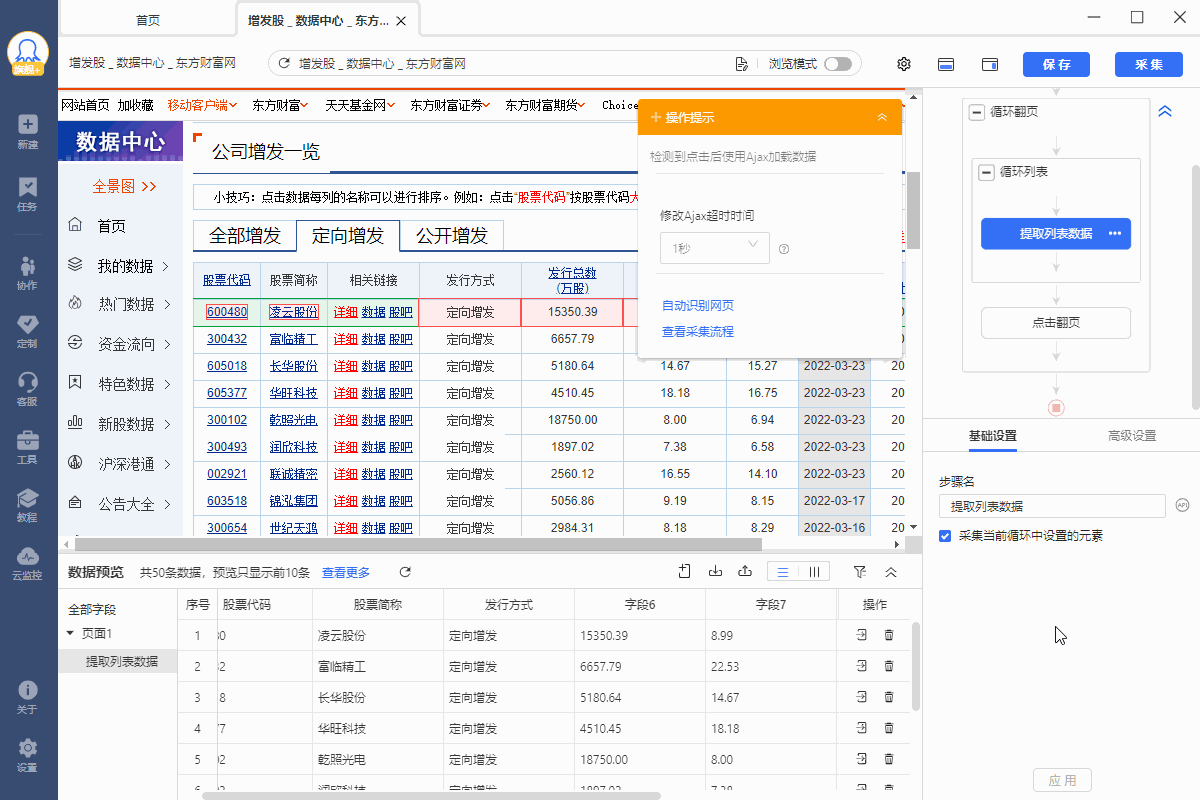Viewport: 1200px width, 800px height.
Task: Delete row 1 凌云股份 in data preview
Action: point(889,635)
